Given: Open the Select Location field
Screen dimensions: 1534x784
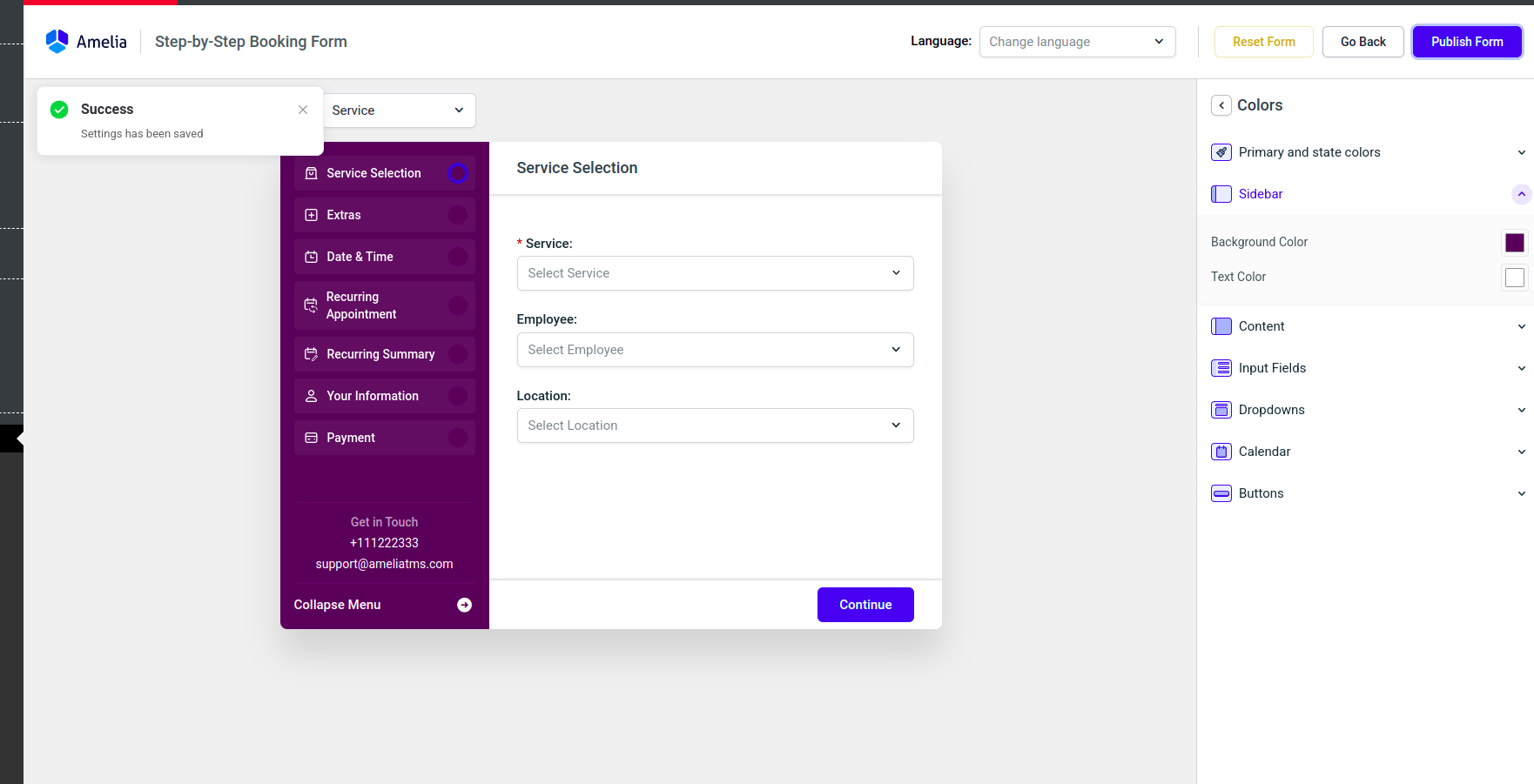Looking at the screenshot, I should coord(715,426).
